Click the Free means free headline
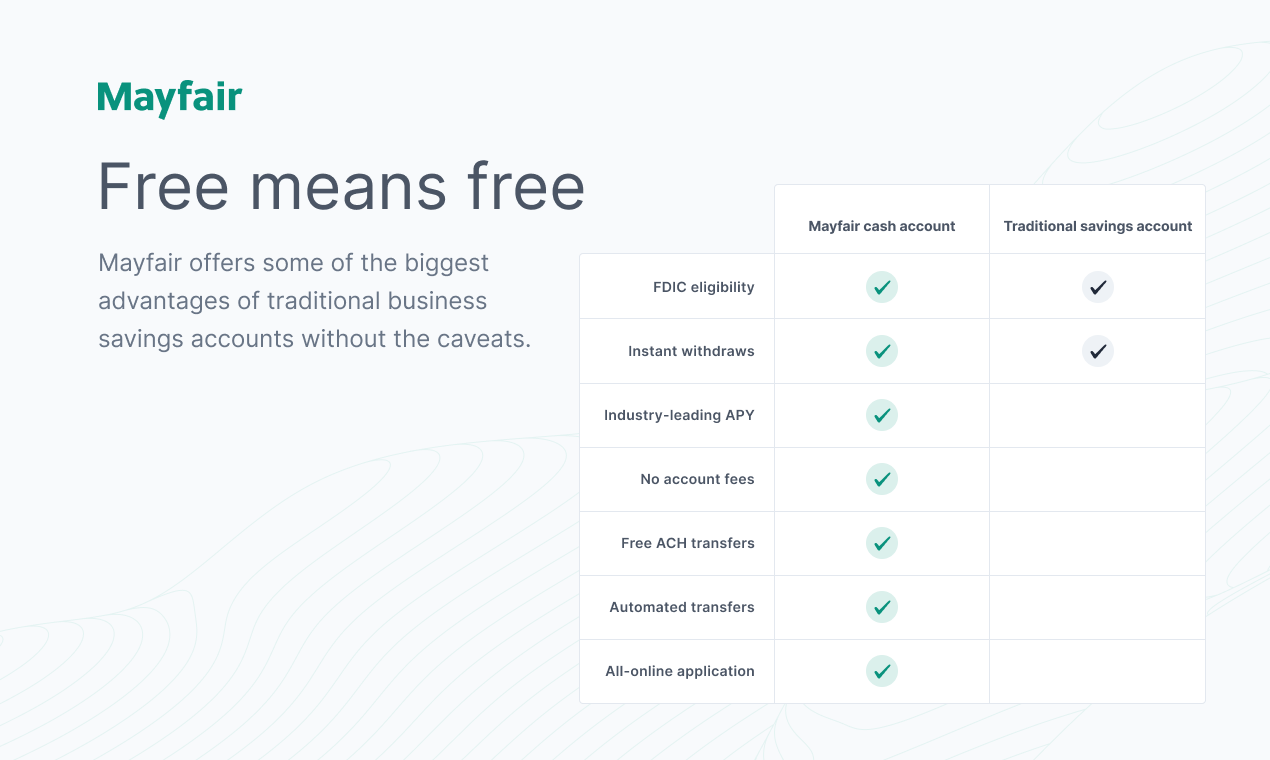 coord(341,186)
